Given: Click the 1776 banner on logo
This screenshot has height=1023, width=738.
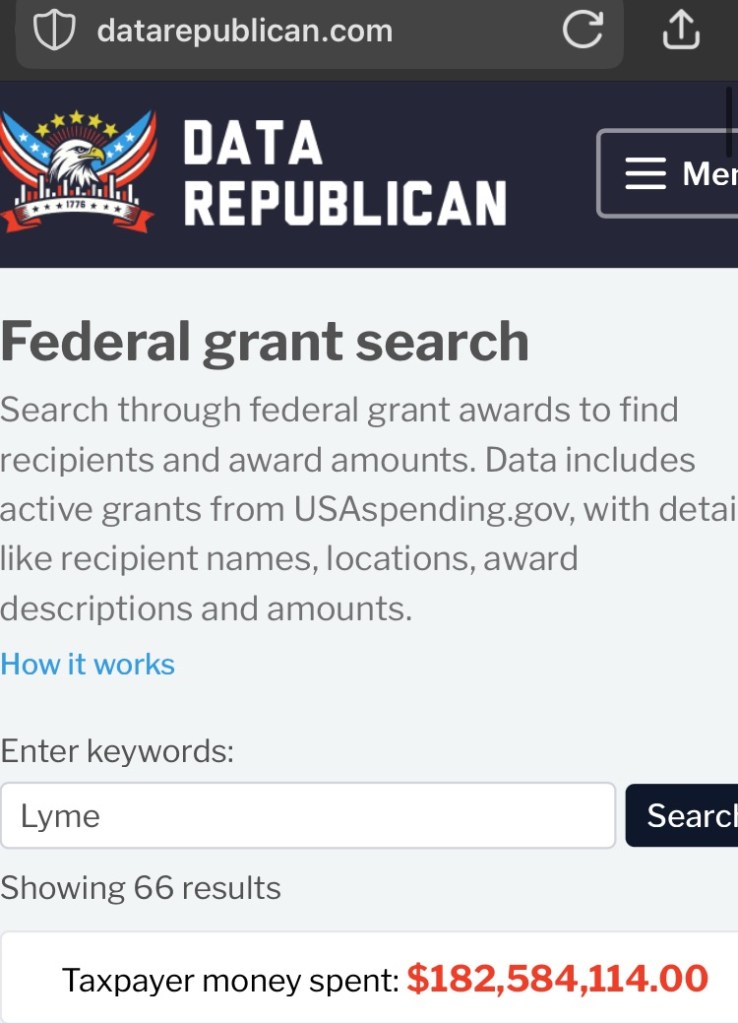Looking at the screenshot, I should [76, 209].
